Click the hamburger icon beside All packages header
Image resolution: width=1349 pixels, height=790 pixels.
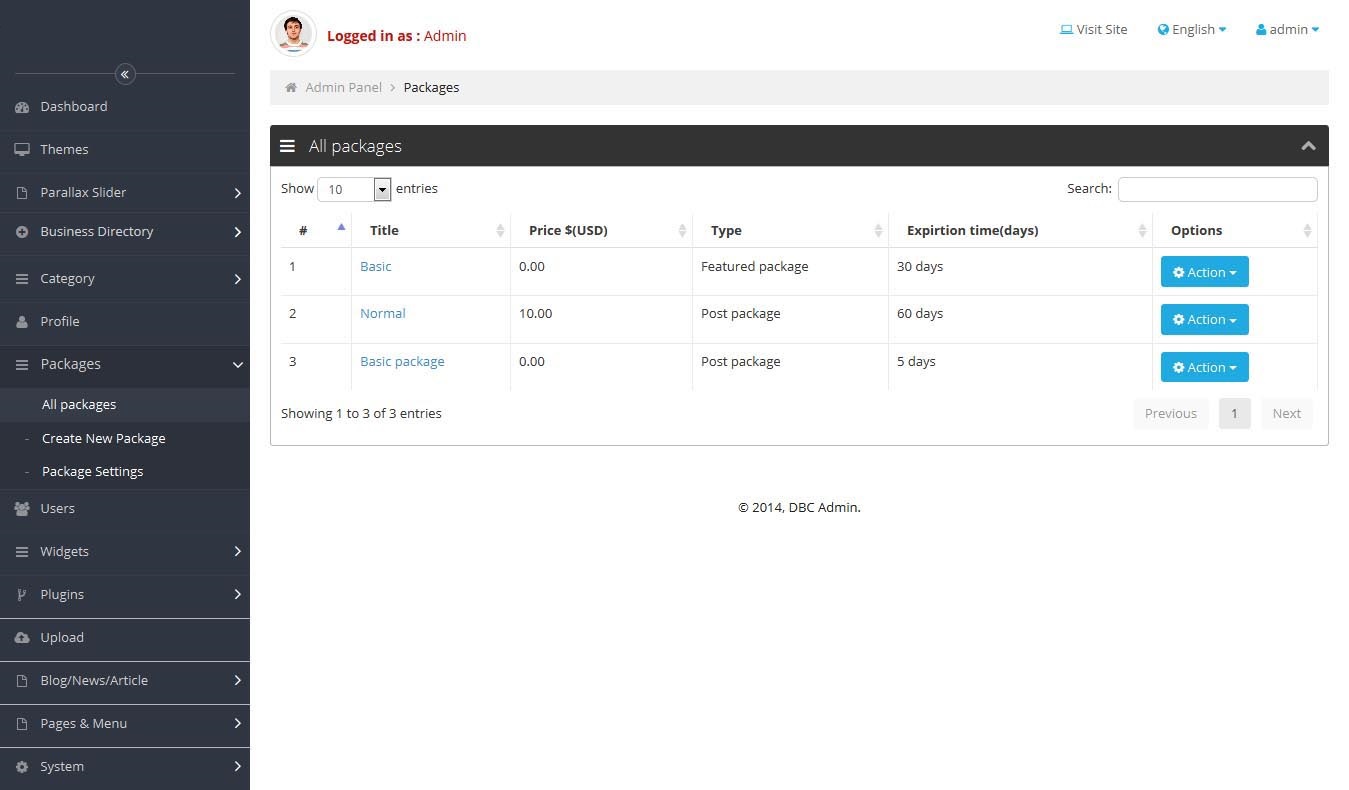click(x=287, y=146)
